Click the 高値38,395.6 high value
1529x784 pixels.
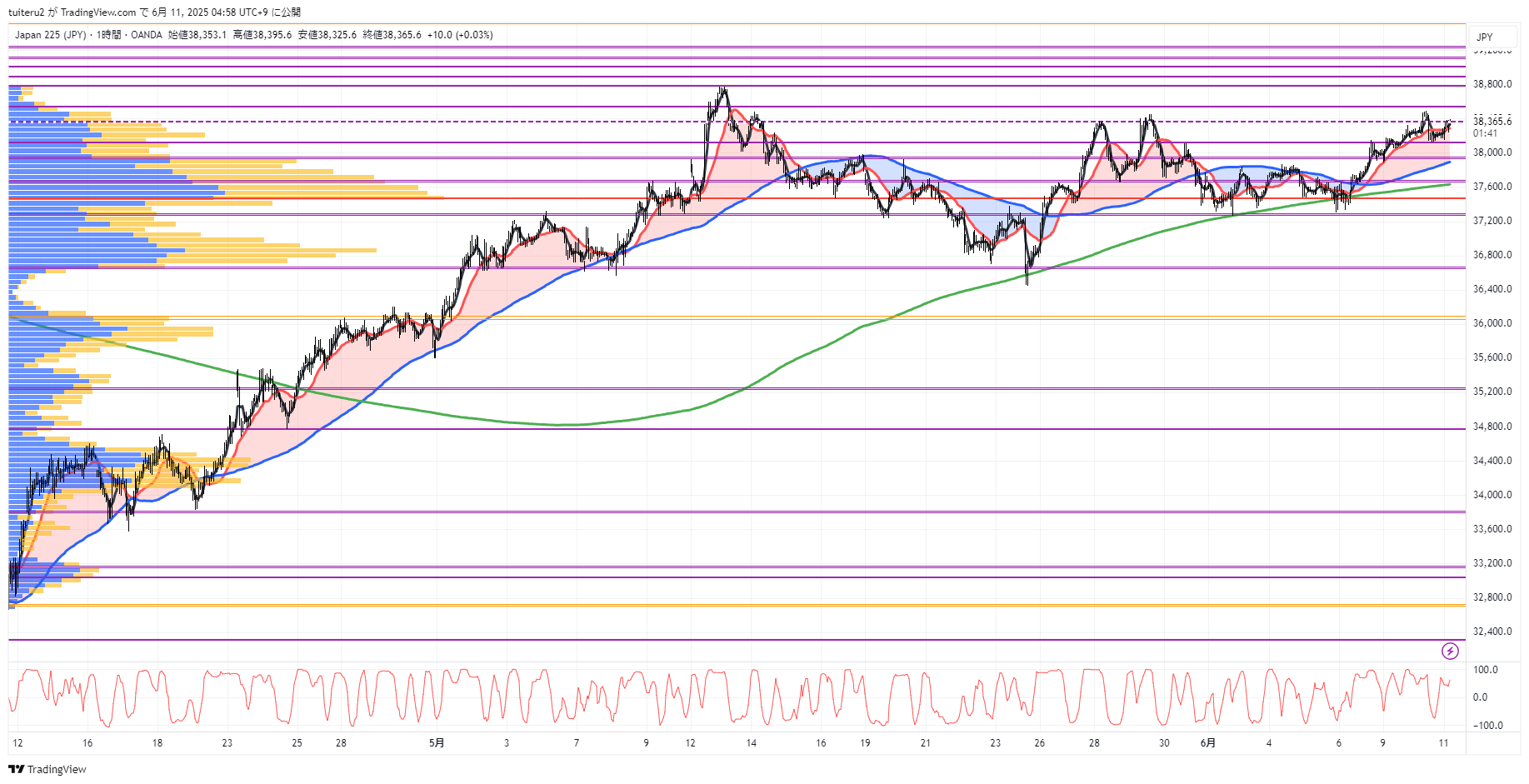pyautogui.click(x=262, y=35)
